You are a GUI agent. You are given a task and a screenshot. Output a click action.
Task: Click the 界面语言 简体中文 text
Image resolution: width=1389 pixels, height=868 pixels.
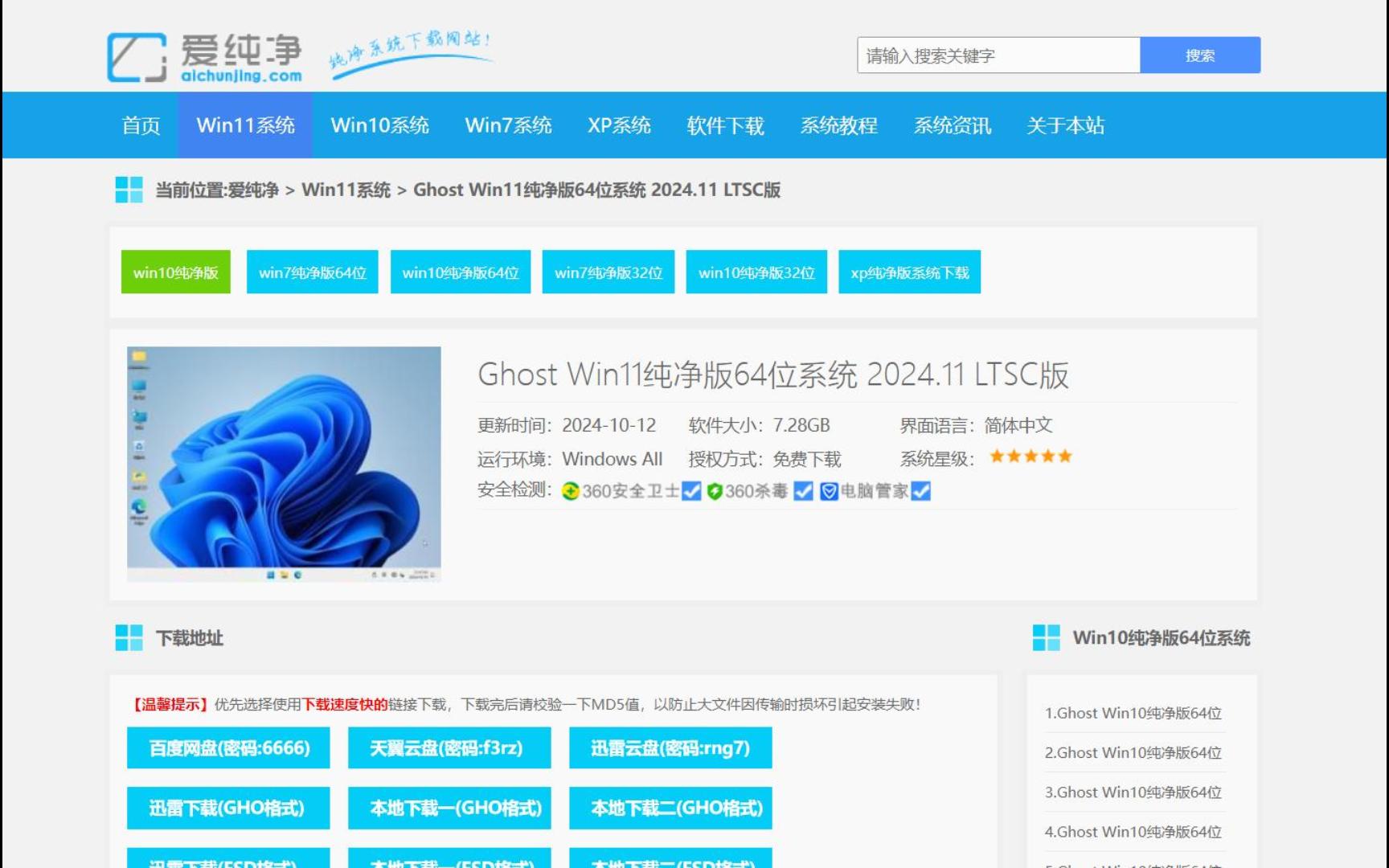click(976, 425)
